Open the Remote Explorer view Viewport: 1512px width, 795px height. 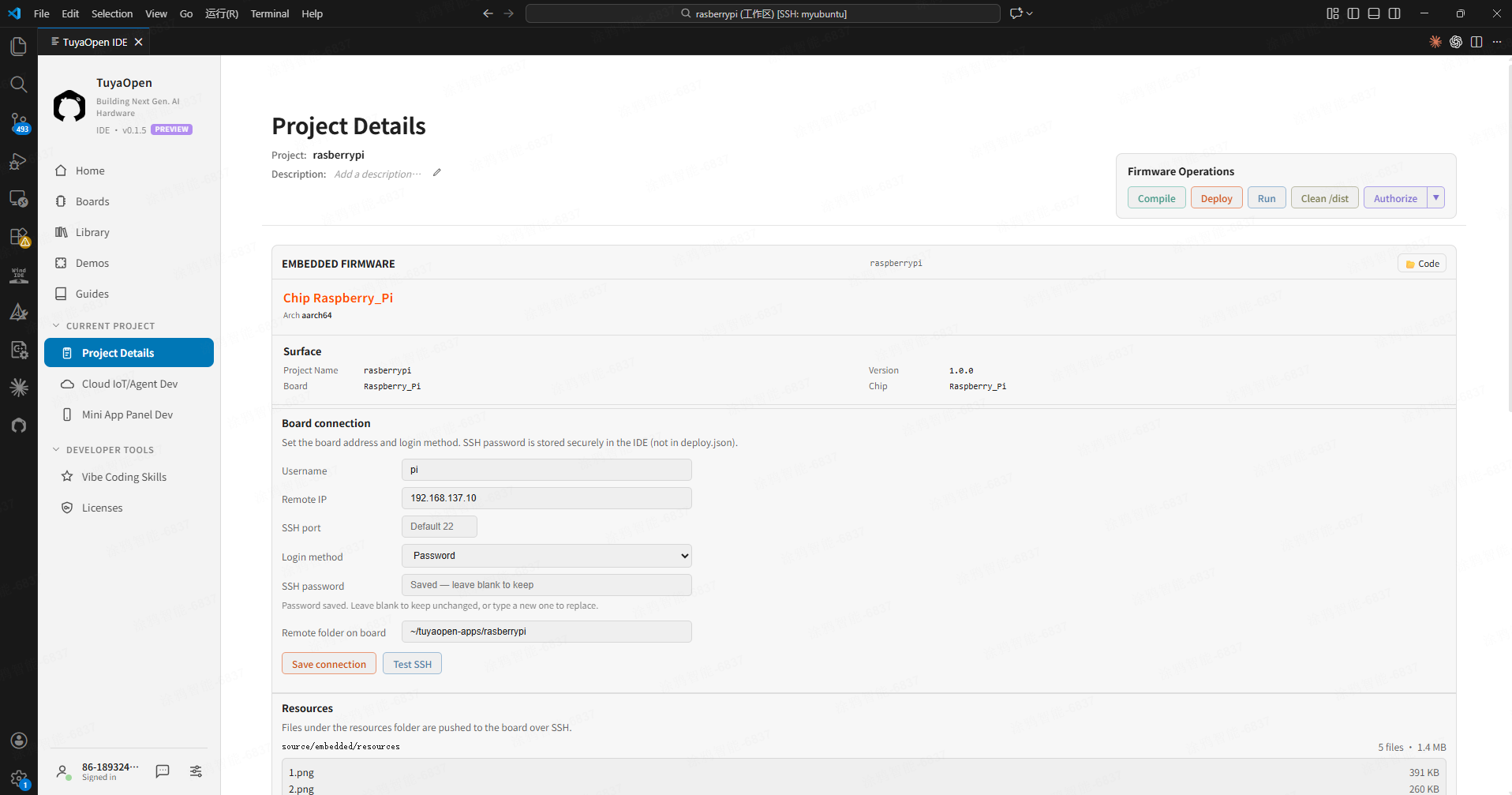19,199
